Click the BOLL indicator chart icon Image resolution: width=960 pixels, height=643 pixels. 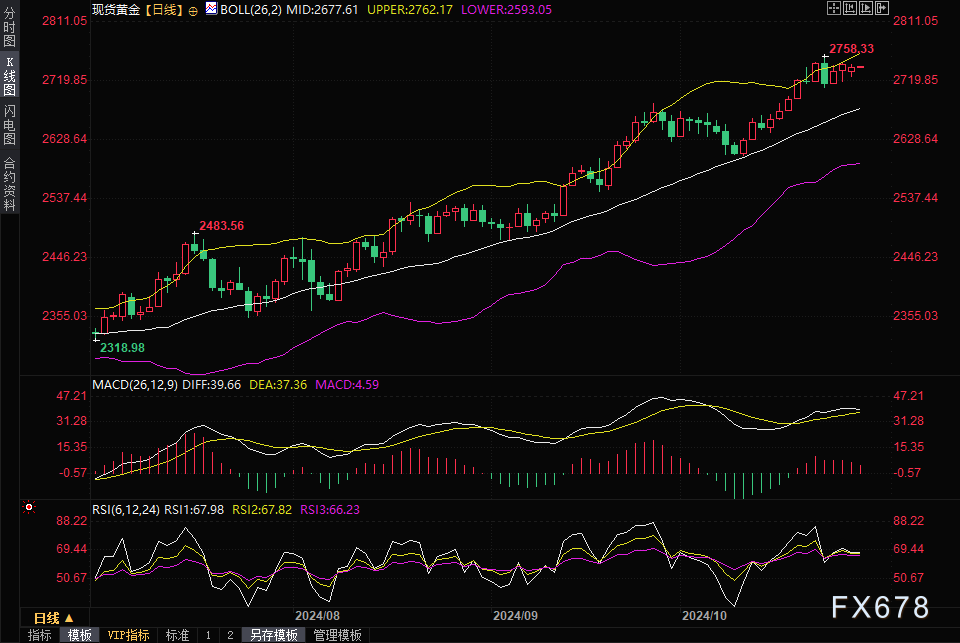(211, 8)
